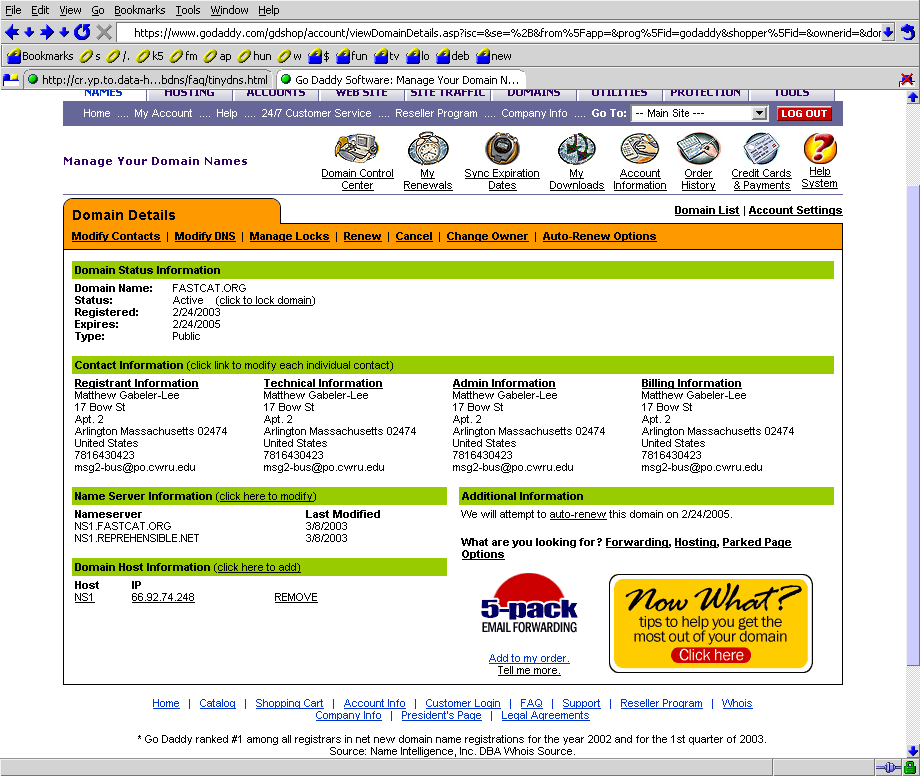Open the 'w' bookmark
The width and height of the screenshot is (920, 776).
click(x=290, y=56)
